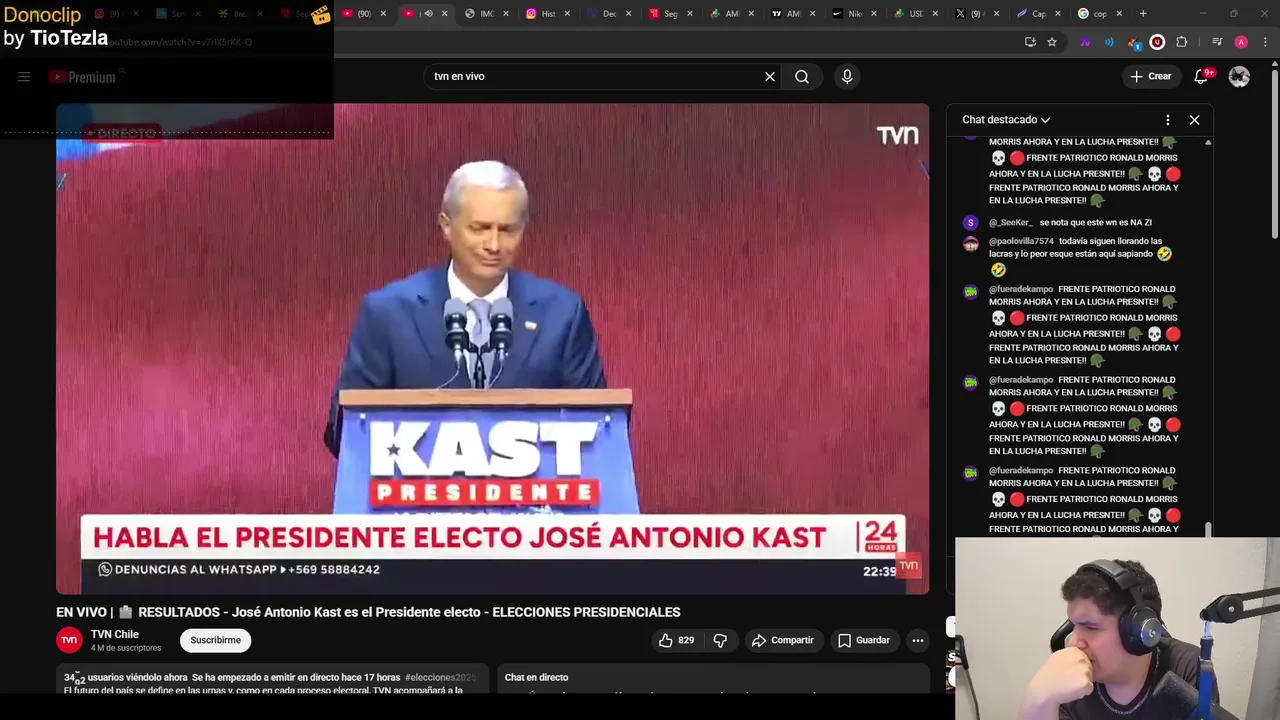
Task: Click the blue sound-wave extension icon
Action: click(x=1109, y=42)
